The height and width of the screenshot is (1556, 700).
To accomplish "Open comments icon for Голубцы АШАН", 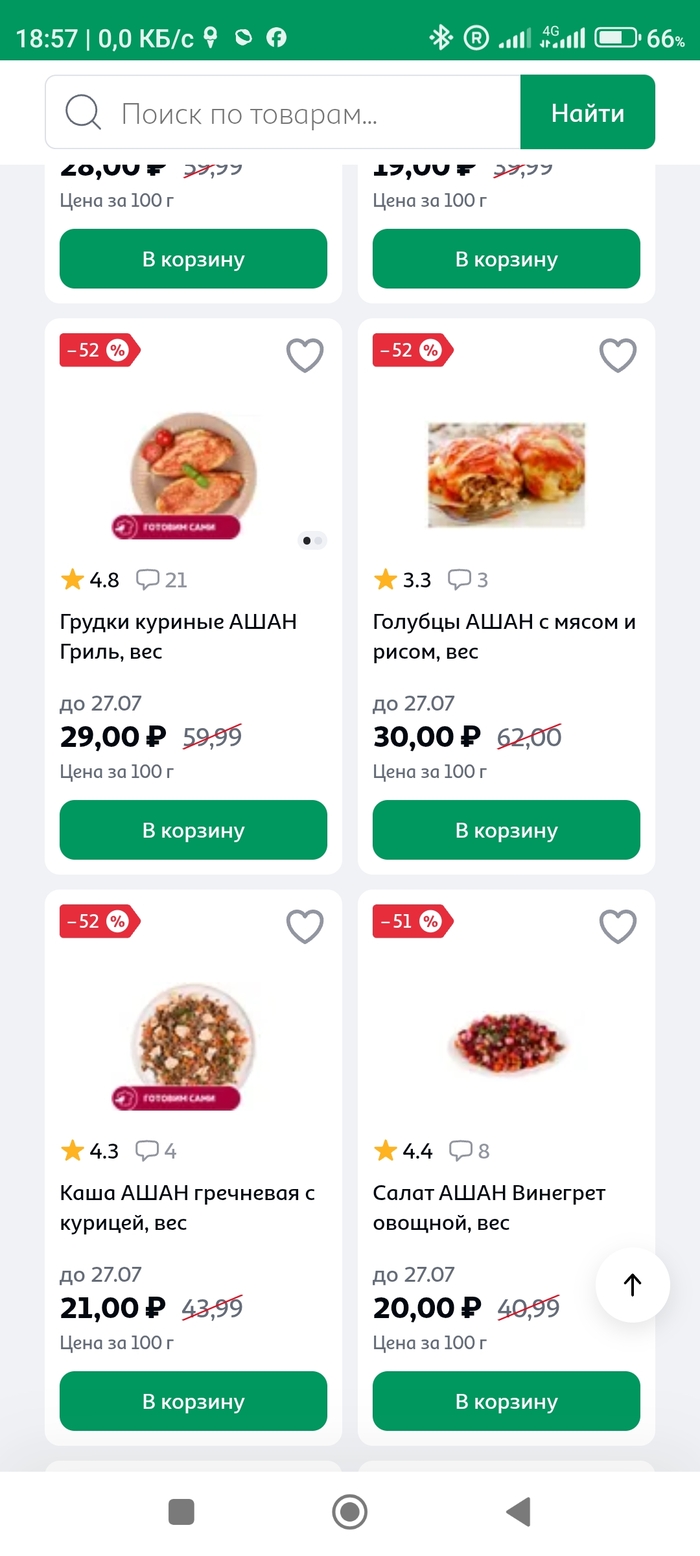I will click(460, 579).
